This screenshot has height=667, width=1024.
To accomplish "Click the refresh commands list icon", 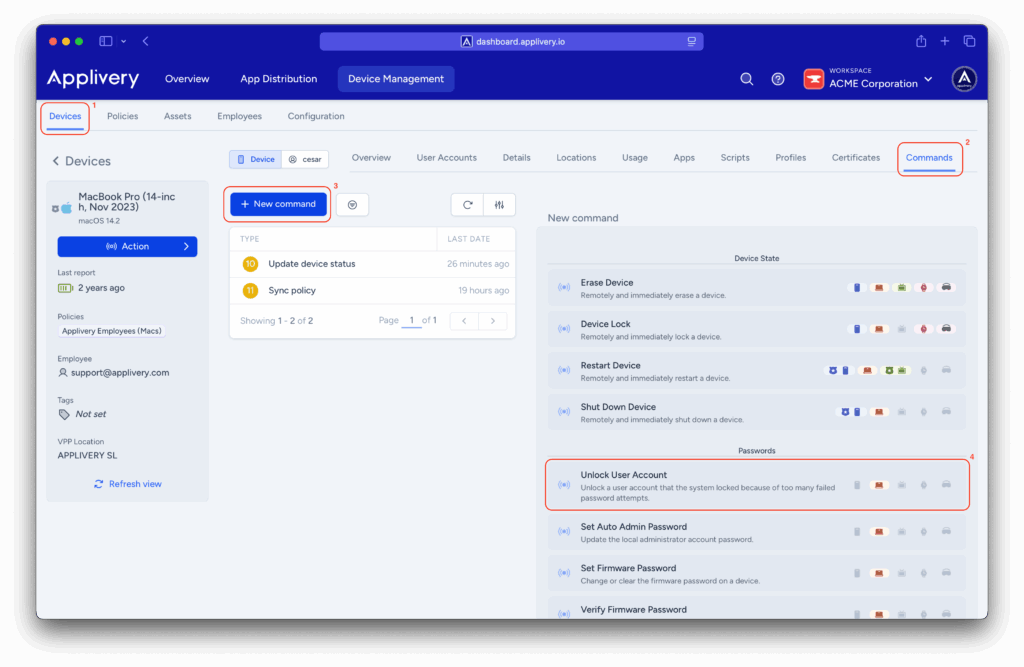I will [467, 204].
